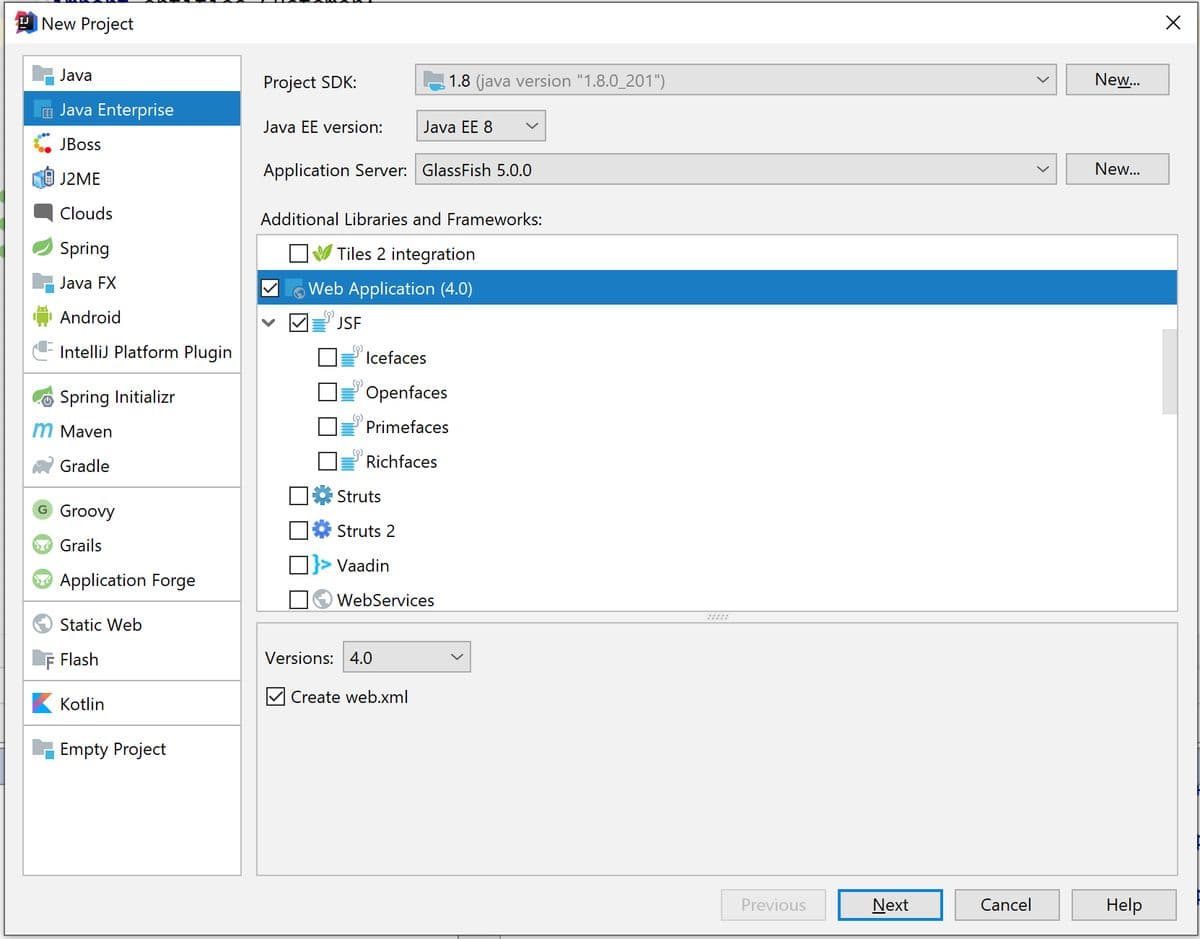This screenshot has height=939, width=1200.
Task: Click the Gradle elephant icon
Action: click(42, 466)
